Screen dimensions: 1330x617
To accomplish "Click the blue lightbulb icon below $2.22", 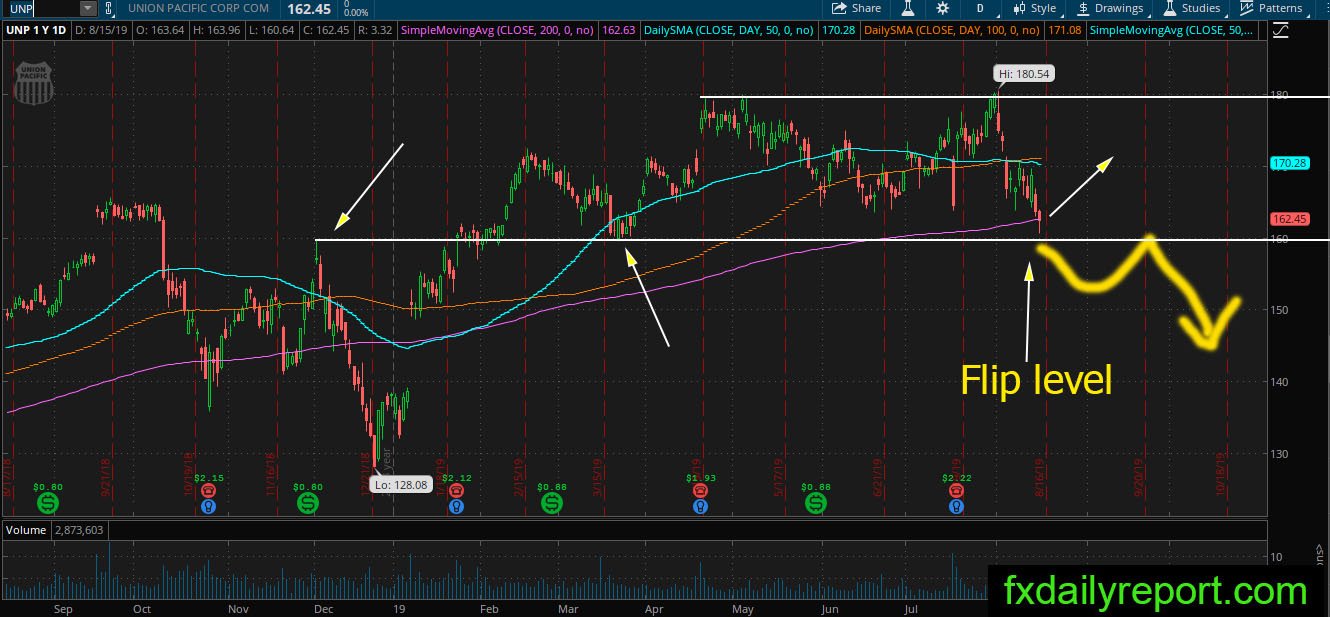I will pos(957,506).
